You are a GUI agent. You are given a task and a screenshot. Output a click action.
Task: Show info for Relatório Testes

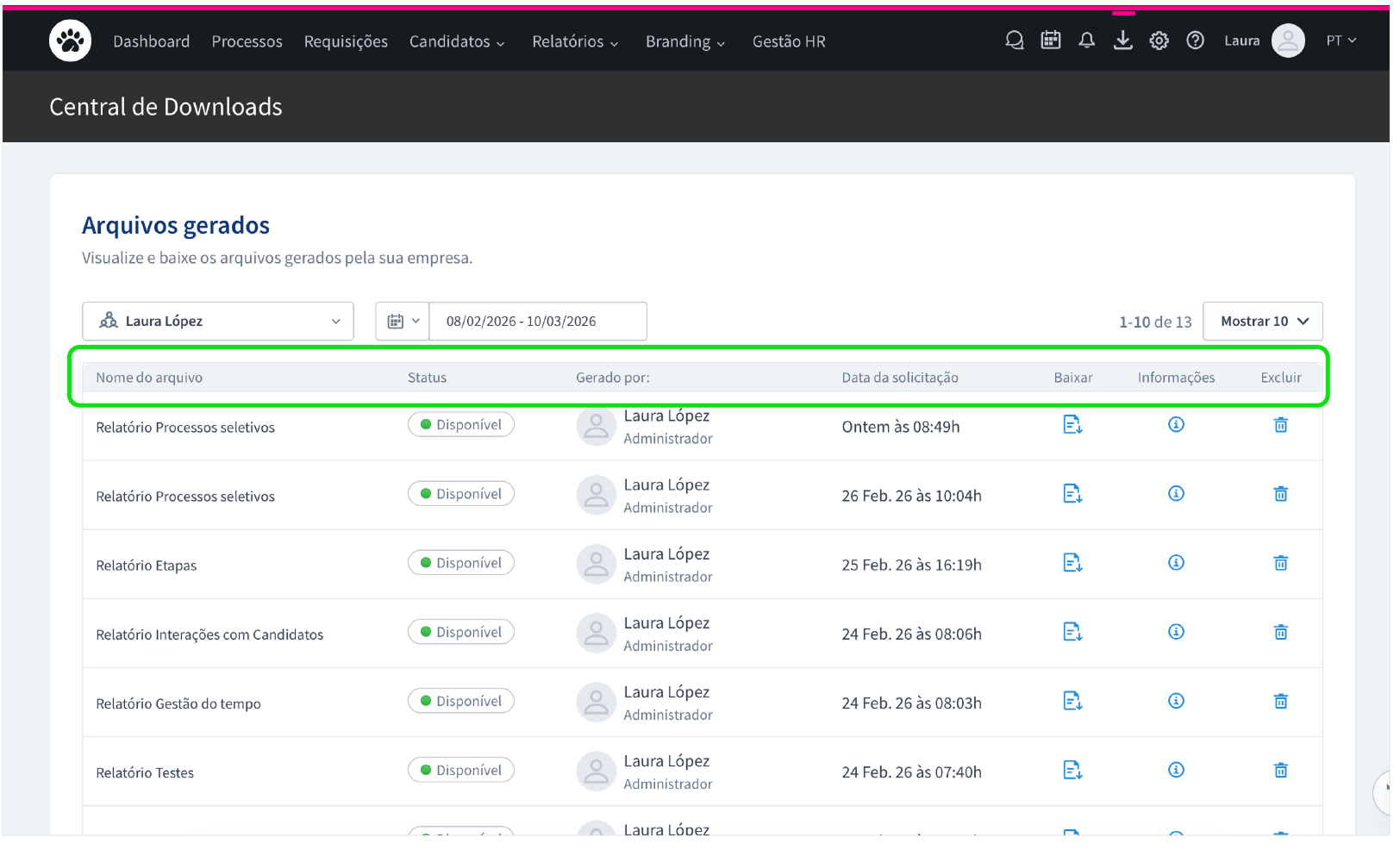tap(1176, 770)
